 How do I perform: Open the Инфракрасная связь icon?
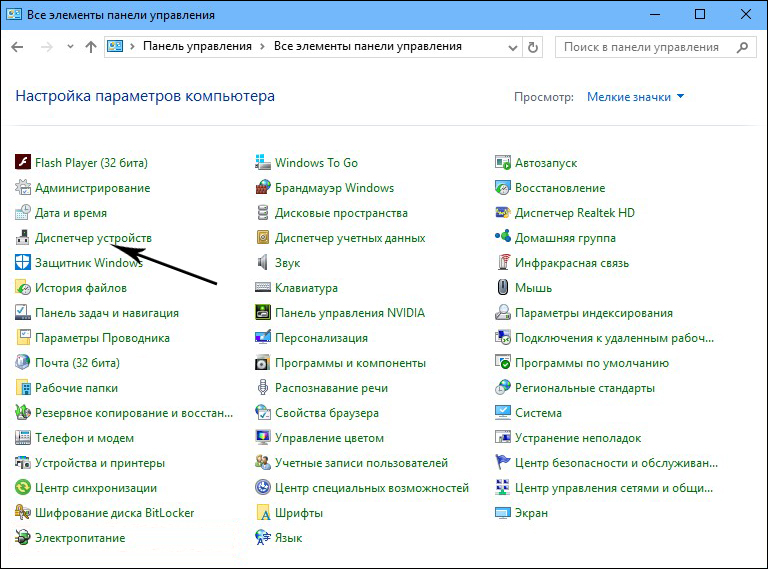tap(503, 262)
